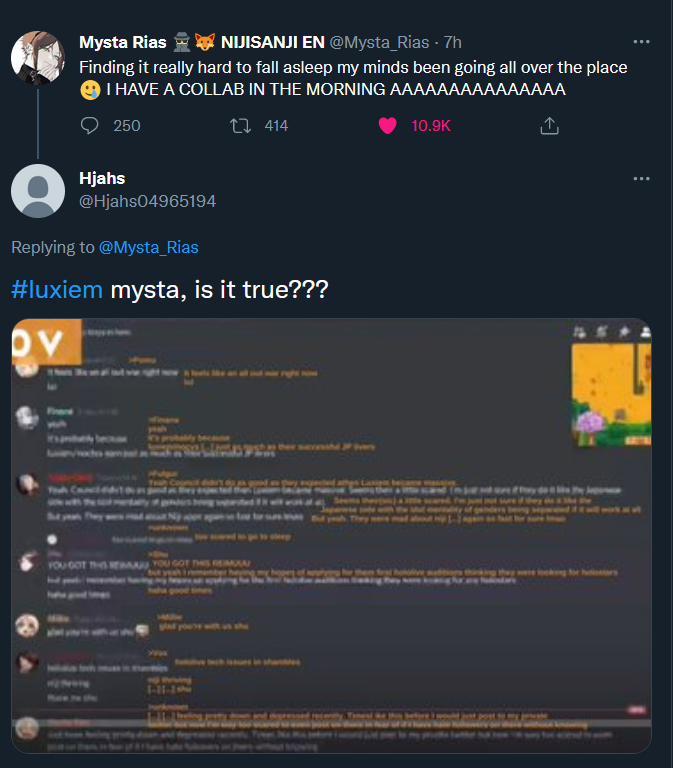View the 414 retweet count
This screenshot has width=673, height=768.
[276, 126]
